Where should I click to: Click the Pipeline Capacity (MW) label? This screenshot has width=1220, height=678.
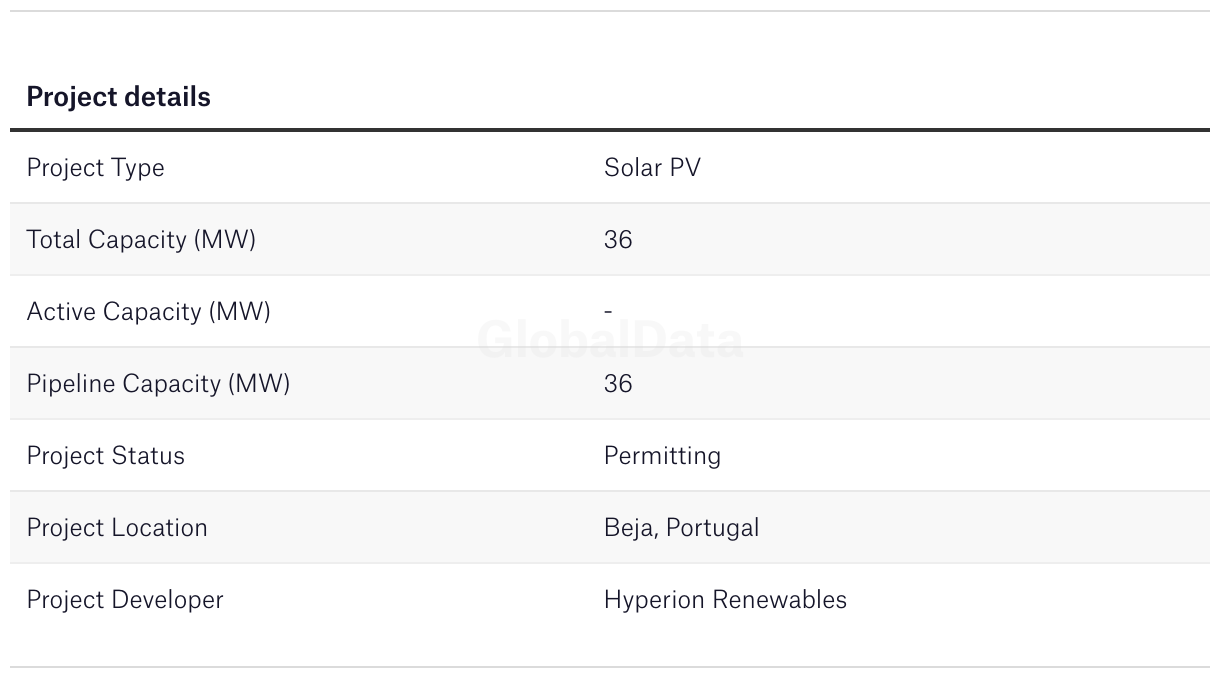pos(158,384)
